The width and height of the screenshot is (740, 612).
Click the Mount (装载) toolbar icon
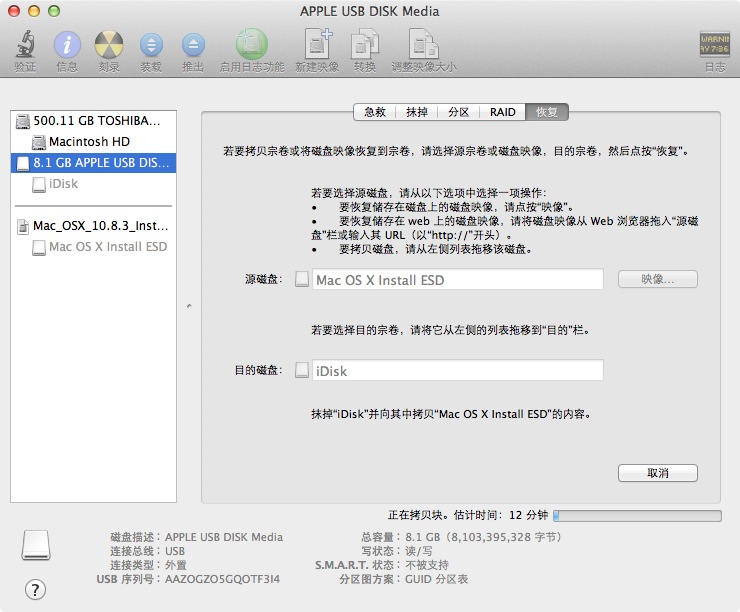coord(151,45)
